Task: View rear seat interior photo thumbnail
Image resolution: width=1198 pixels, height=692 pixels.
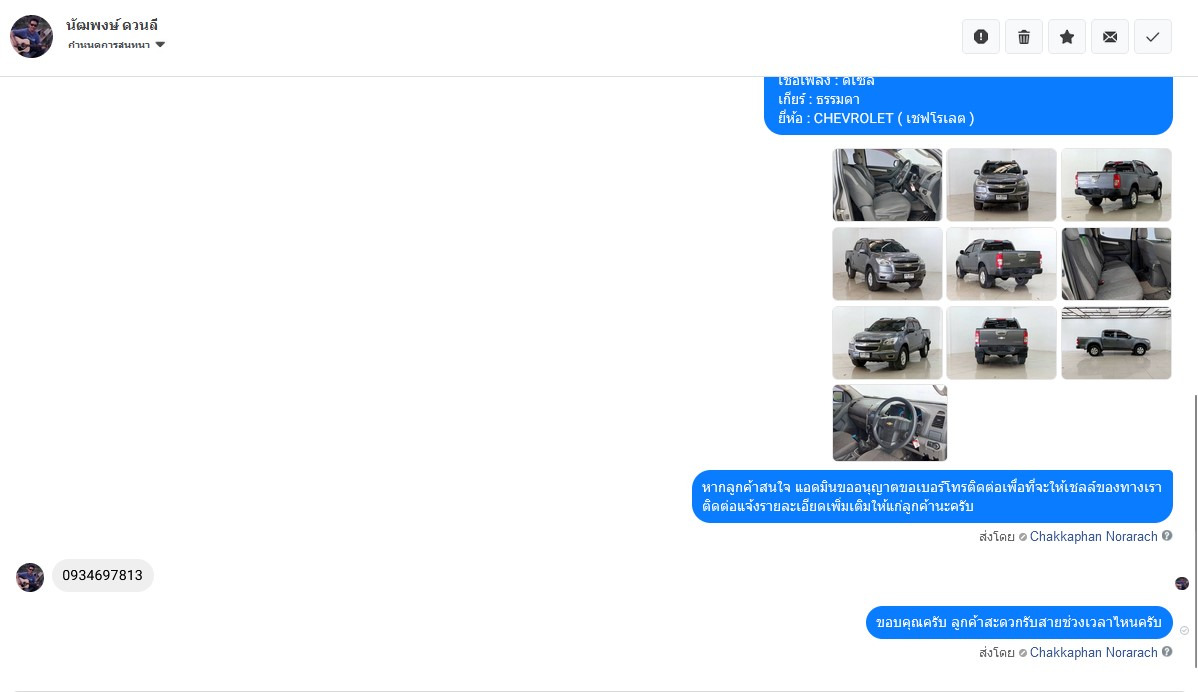Action: 1116,264
